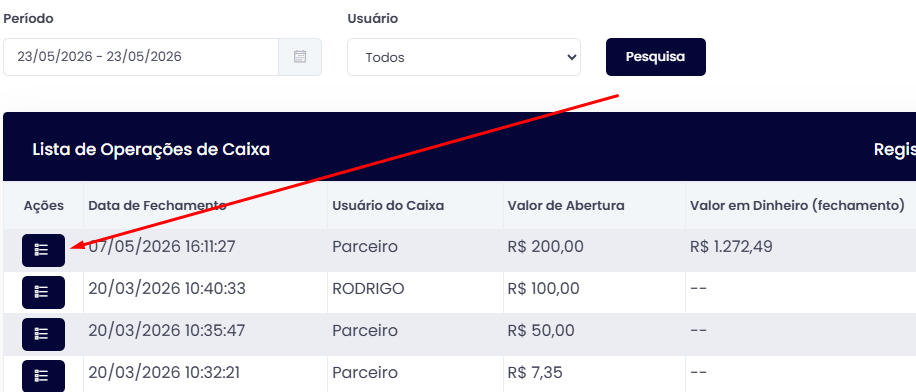Sort by Data de Fechamento column header

(157, 206)
